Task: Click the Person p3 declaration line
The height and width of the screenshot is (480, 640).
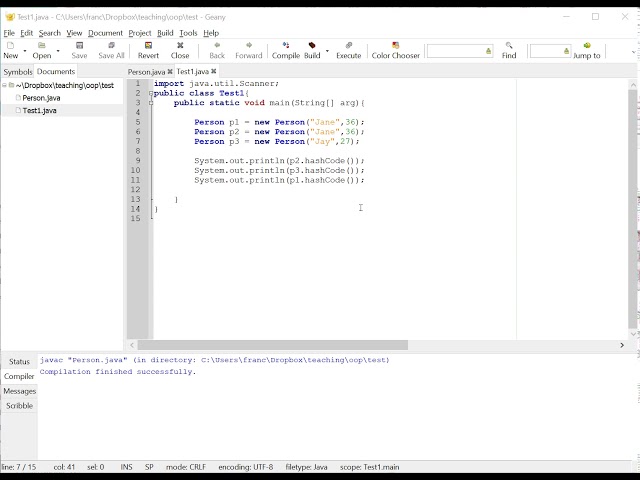Action: coord(277,142)
